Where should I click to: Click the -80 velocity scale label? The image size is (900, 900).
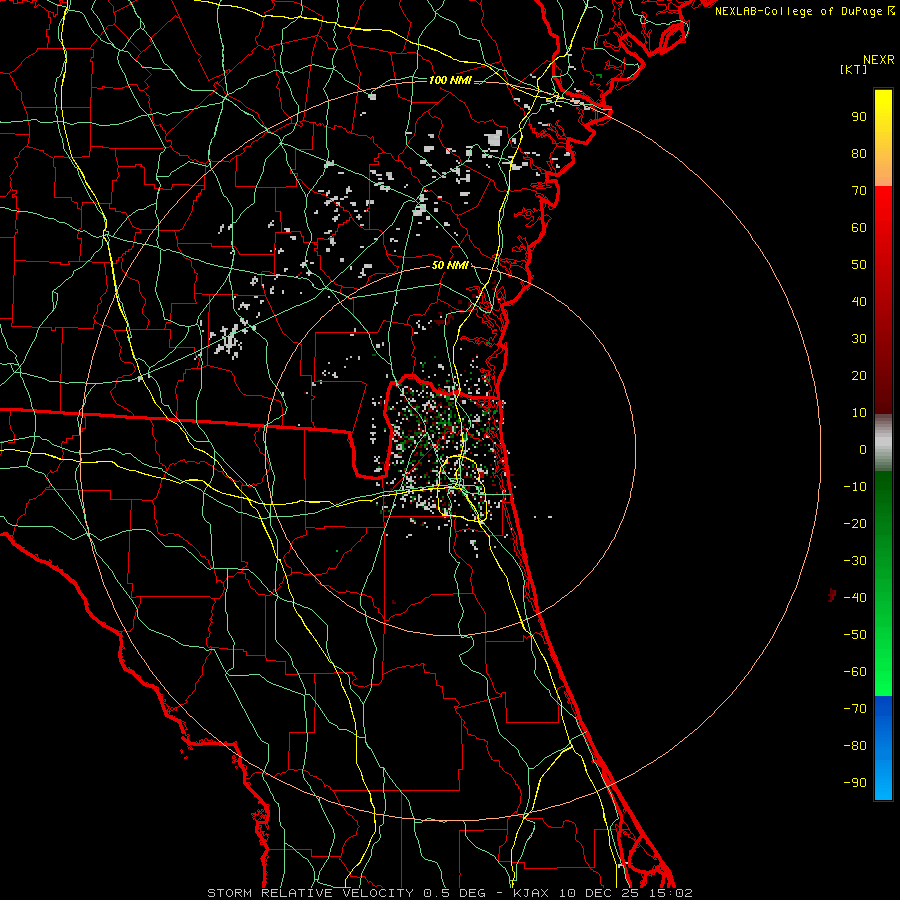[855, 746]
